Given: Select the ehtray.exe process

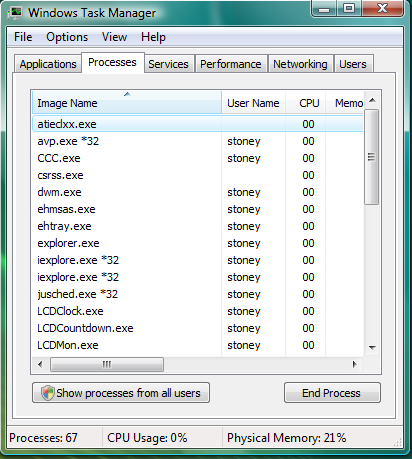Looking at the screenshot, I should (198, 226).
